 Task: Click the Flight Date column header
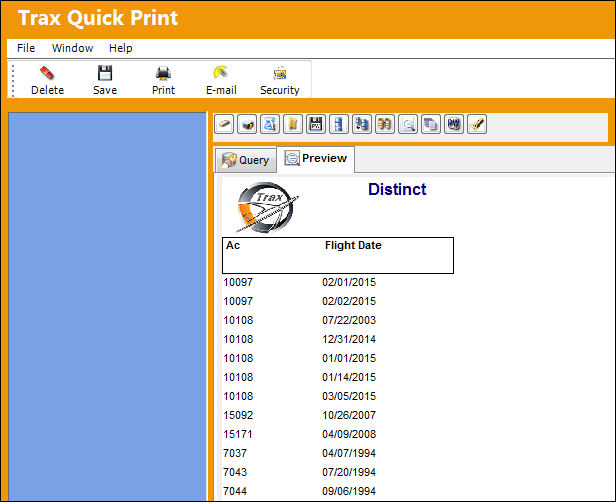click(353, 246)
